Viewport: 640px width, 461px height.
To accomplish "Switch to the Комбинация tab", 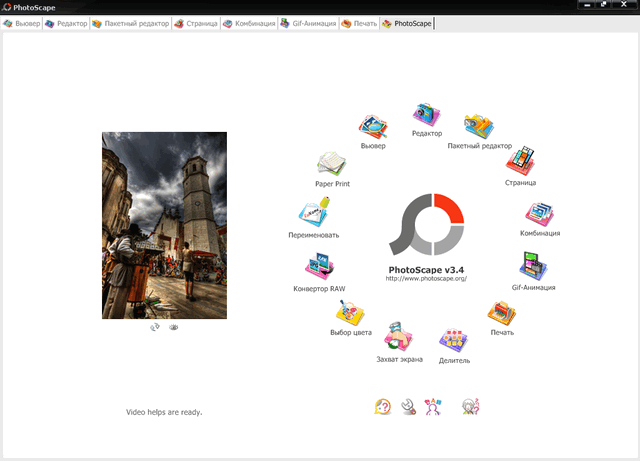I will [x=249, y=24].
